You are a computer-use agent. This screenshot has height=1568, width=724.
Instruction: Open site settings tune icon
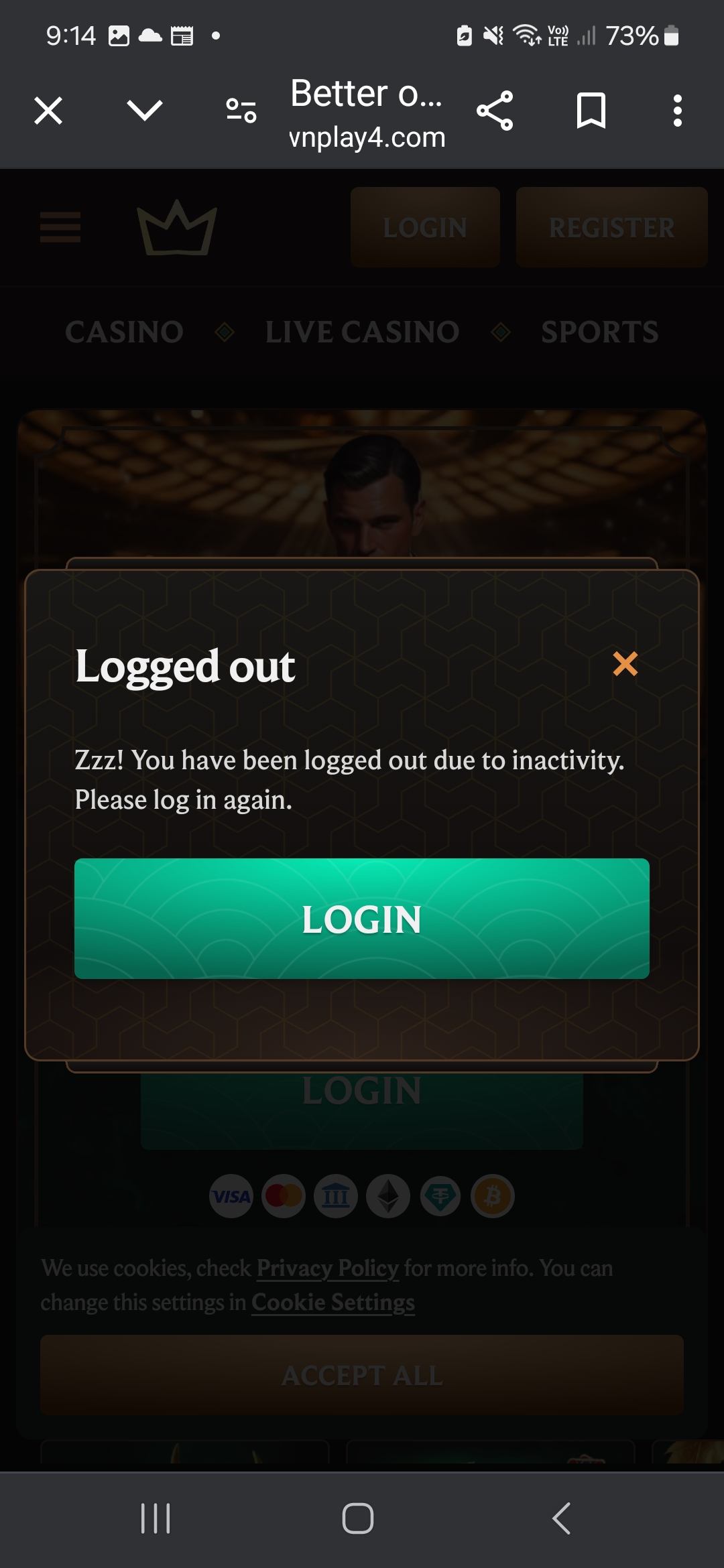[x=241, y=111]
